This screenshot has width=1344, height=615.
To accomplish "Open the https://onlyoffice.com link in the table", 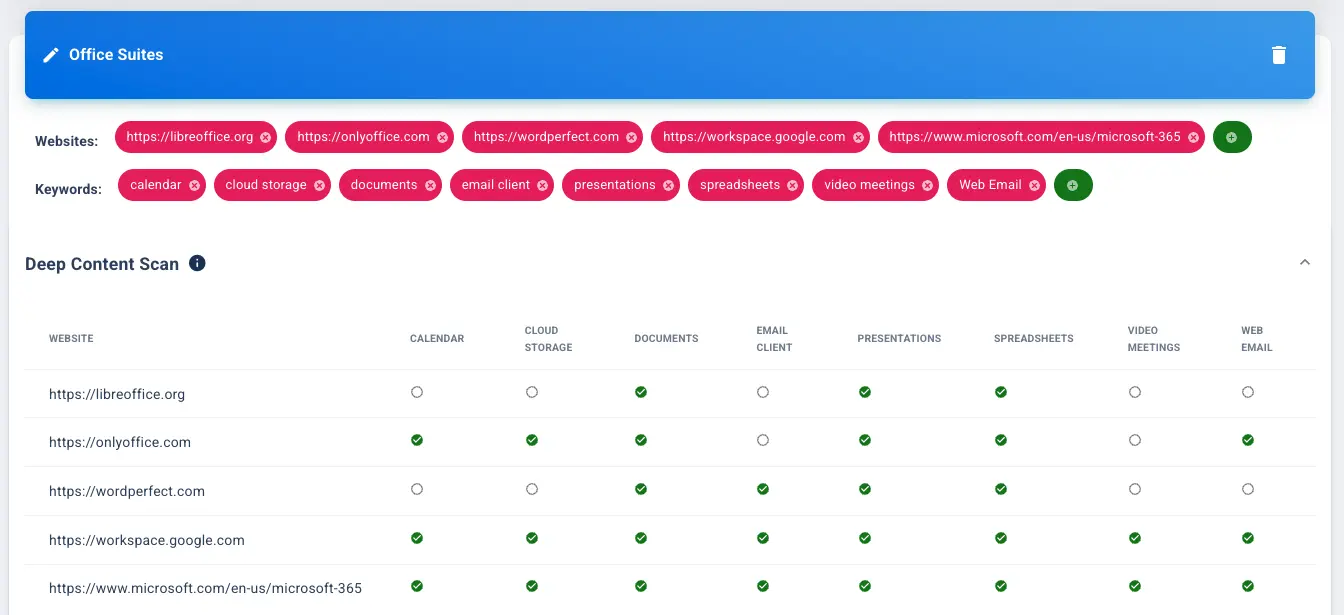I will pyautogui.click(x=120, y=441).
